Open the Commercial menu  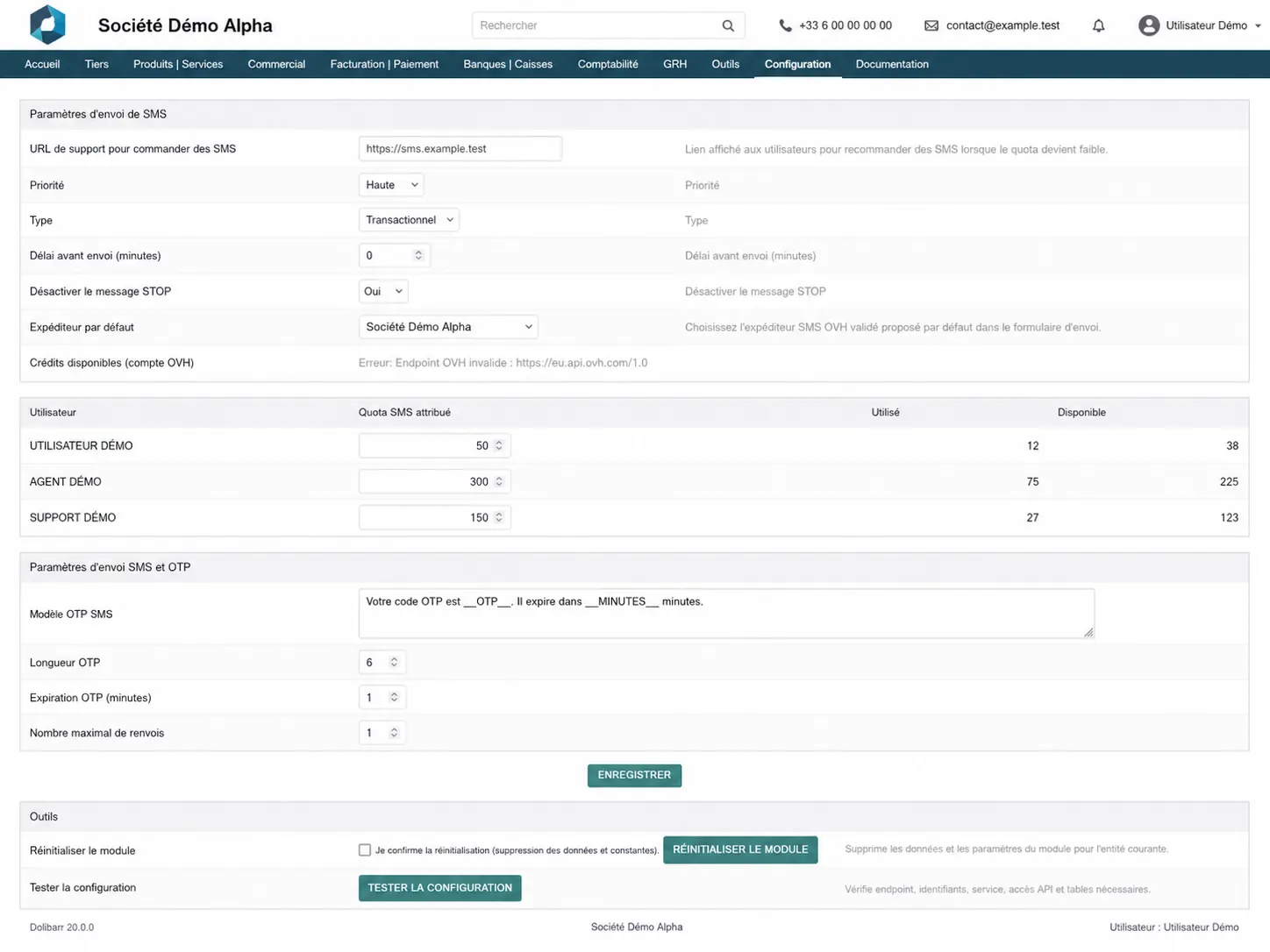click(276, 64)
